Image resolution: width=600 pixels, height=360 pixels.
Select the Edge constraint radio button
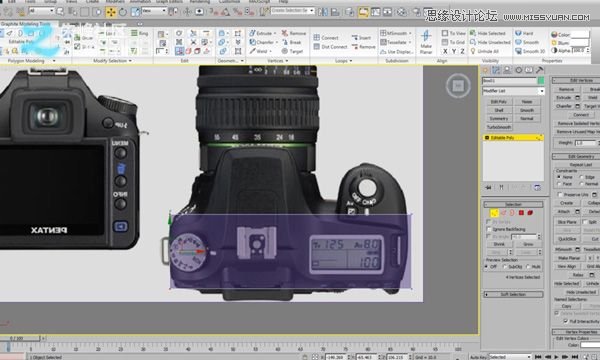pyautogui.click(x=581, y=177)
